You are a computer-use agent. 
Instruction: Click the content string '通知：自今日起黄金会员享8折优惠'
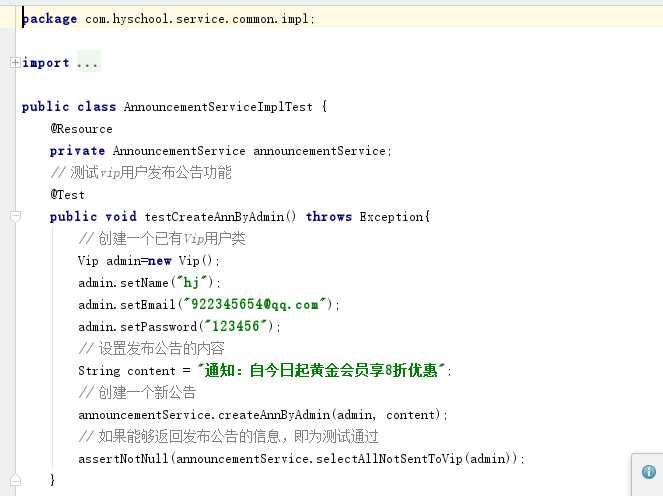321,370
